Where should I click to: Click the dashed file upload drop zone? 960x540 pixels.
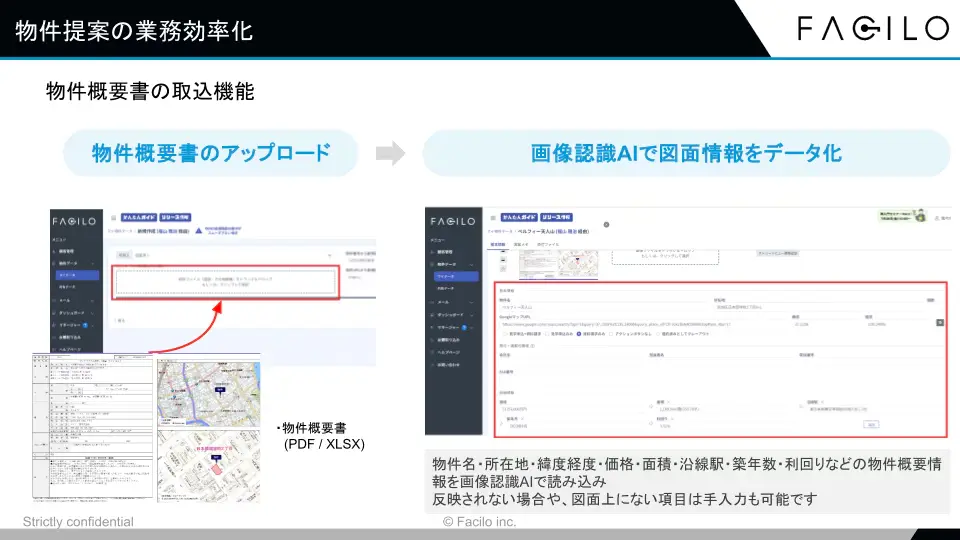[x=227, y=281]
